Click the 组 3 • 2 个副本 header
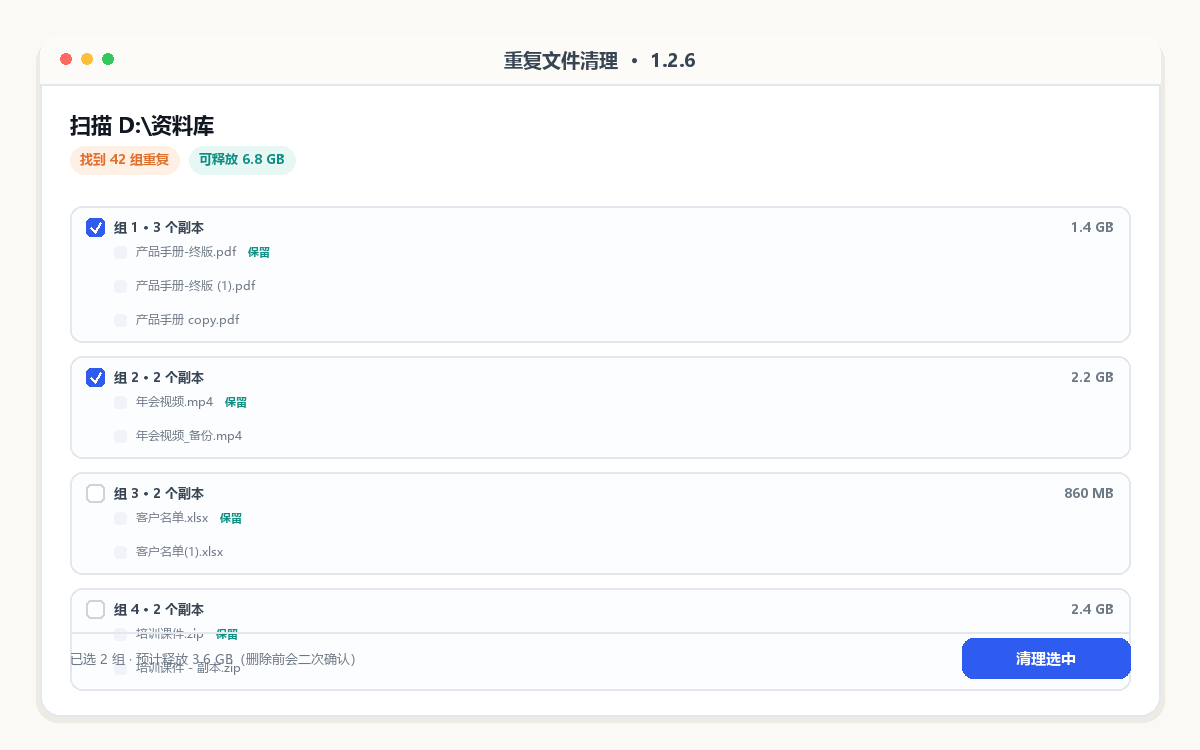1200x750 pixels. [x=159, y=493]
